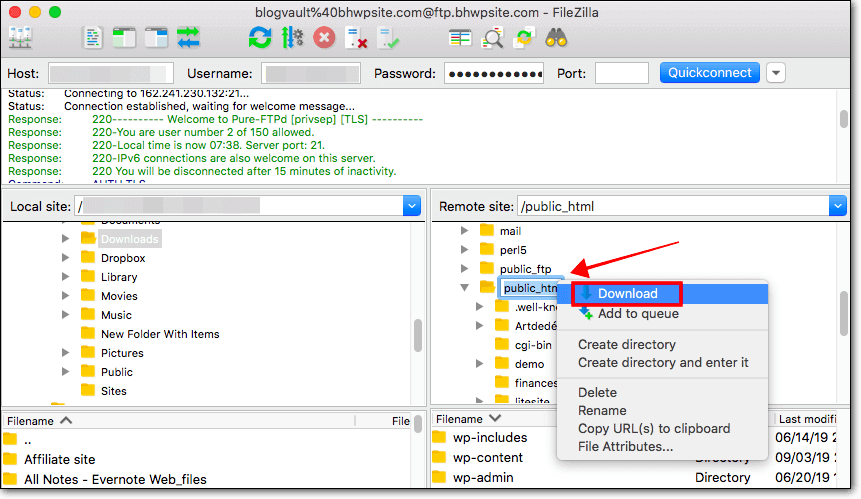Screen dimensions: 861x499
Task: Choose Add to queue menu item
Action: click(662, 313)
